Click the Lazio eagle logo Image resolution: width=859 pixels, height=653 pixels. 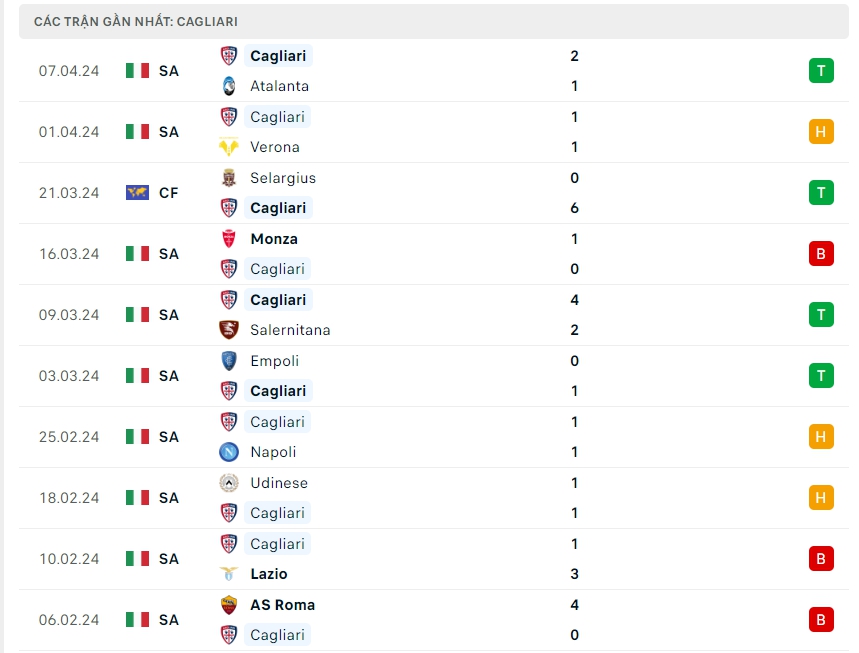pyautogui.click(x=229, y=574)
